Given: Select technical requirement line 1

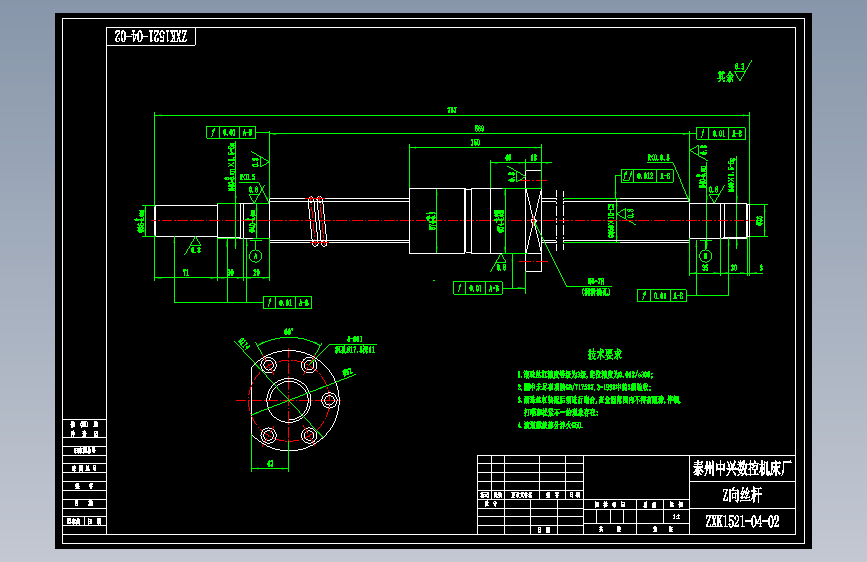Looking at the screenshot, I should [586, 374].
